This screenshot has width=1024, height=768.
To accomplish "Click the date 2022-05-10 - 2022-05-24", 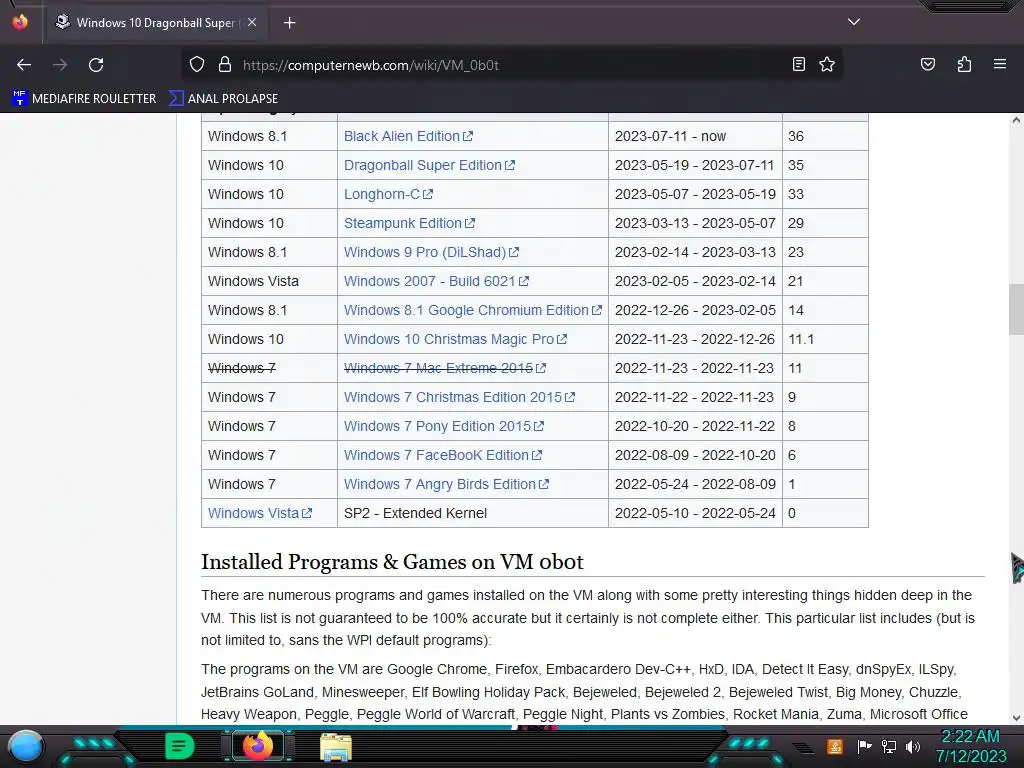I will point(695,513).
